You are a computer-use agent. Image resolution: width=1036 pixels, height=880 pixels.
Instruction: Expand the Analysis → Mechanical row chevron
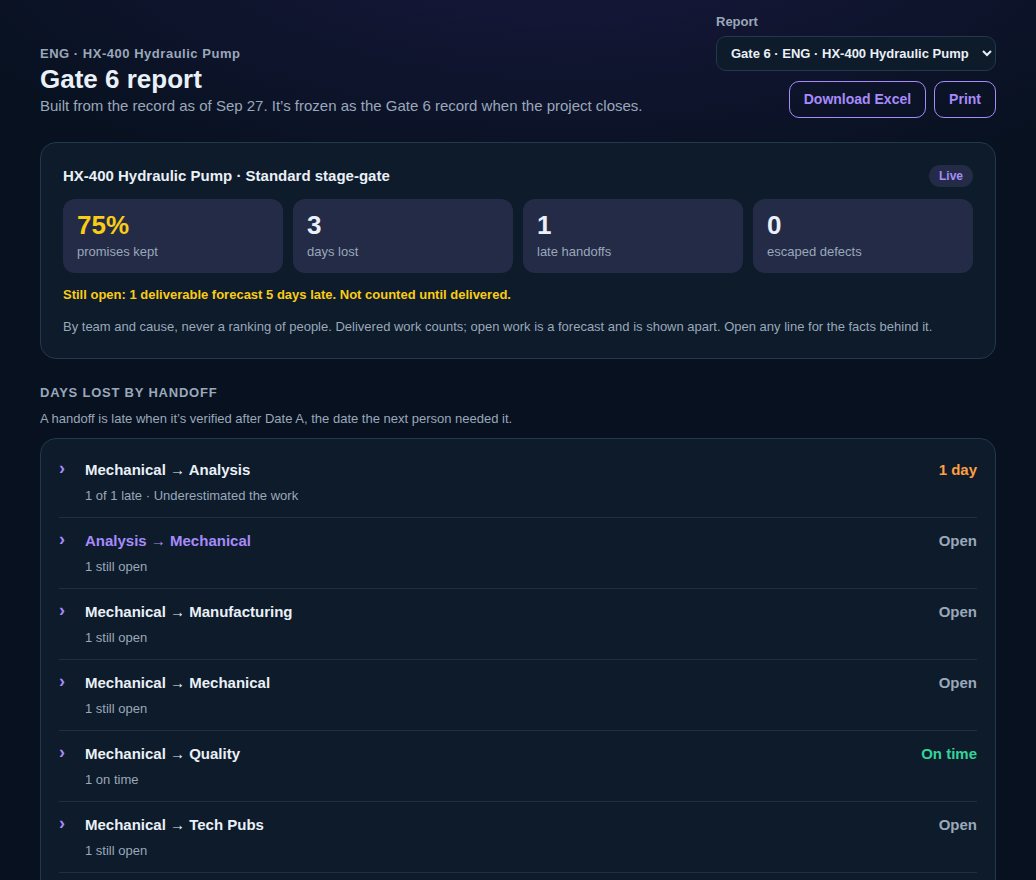(62, 540)
